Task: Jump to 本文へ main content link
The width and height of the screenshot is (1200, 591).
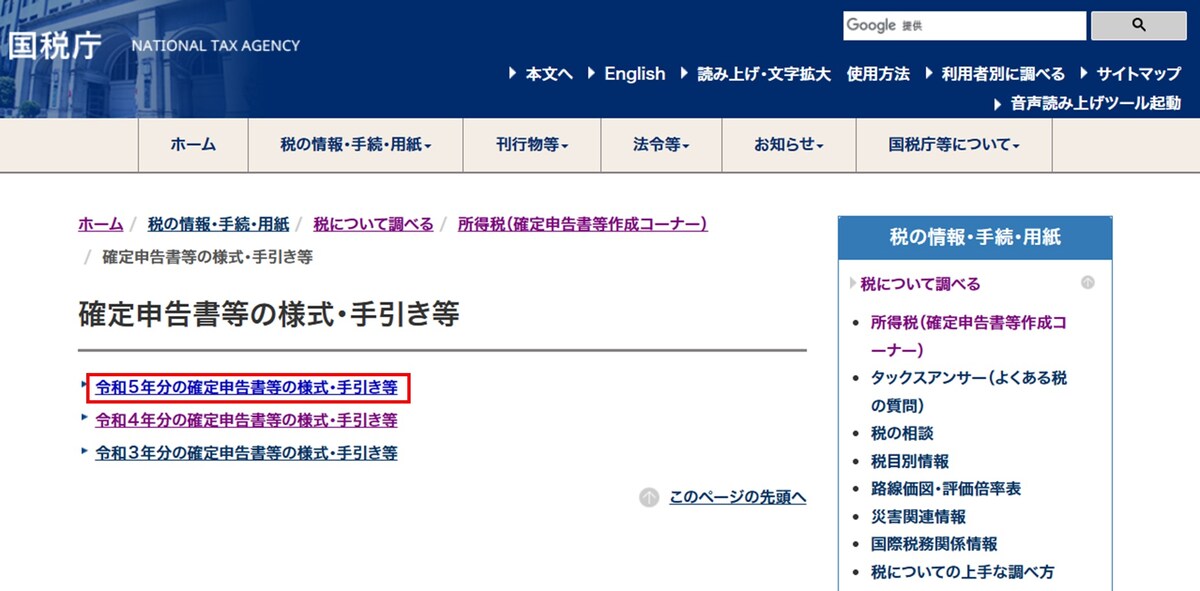Action: pyautogui.click(x=549, y=74)
